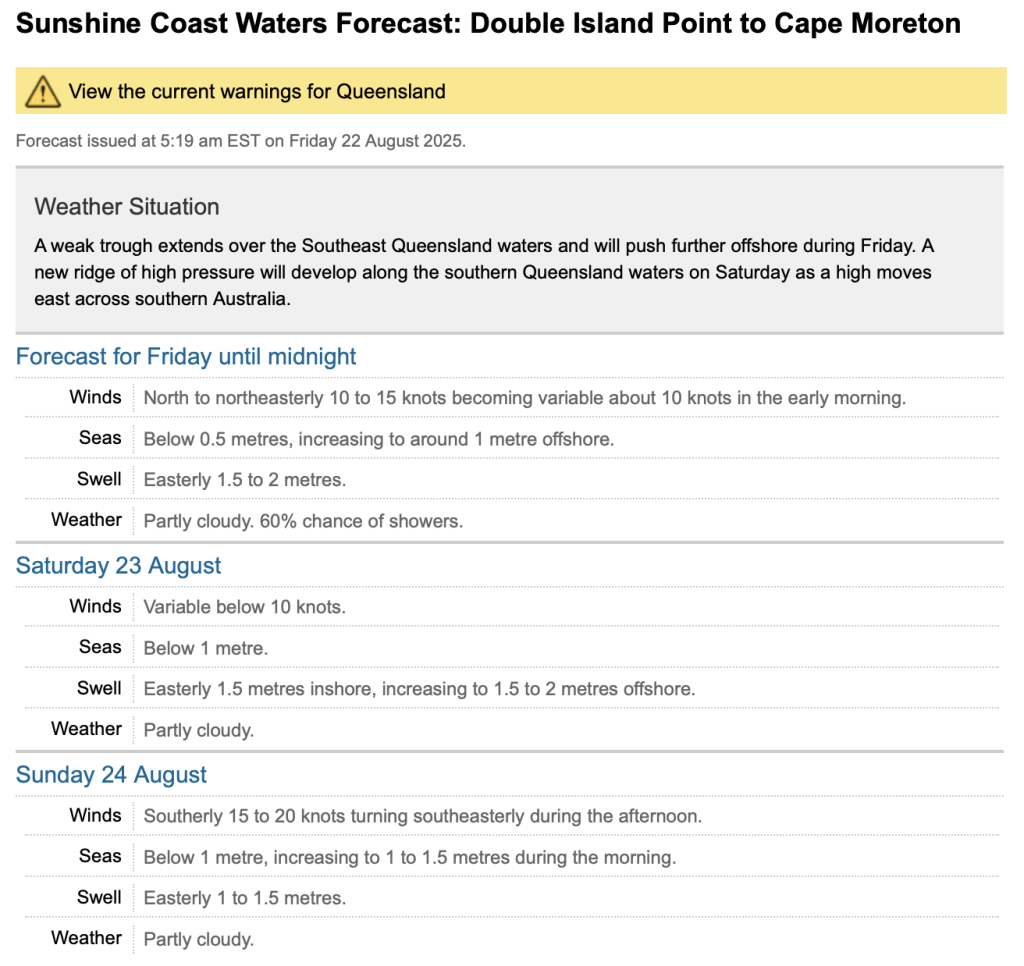
Task: Click the Saturday 23 August heading
Action: [119, 565]
